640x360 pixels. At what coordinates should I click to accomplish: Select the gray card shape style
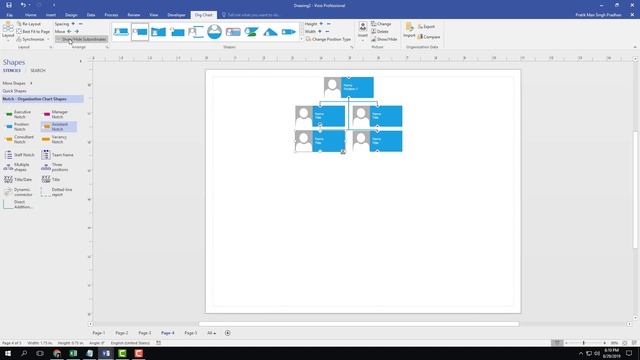click(x=233, y=32)
